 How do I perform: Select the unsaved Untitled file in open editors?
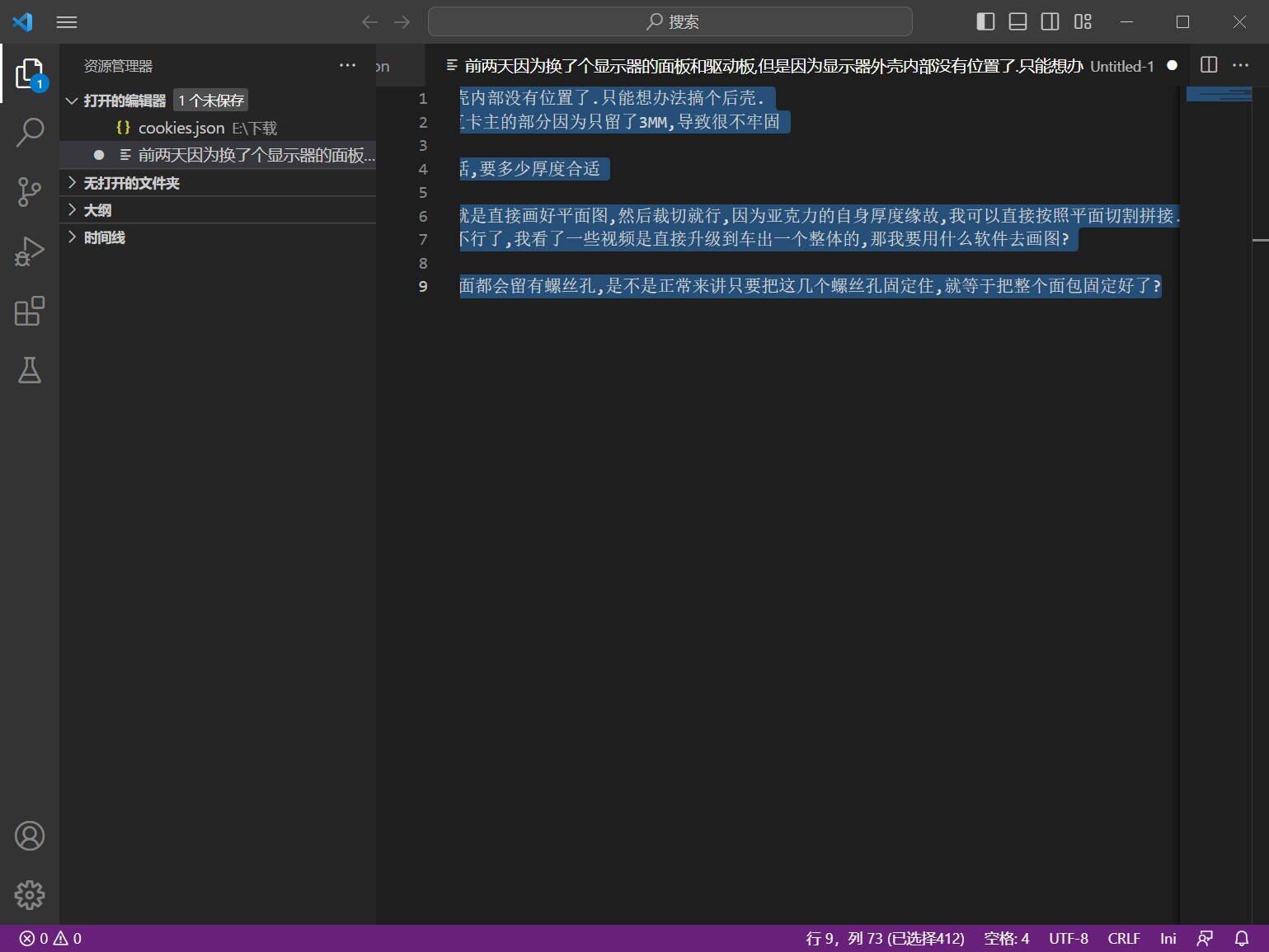218,155
